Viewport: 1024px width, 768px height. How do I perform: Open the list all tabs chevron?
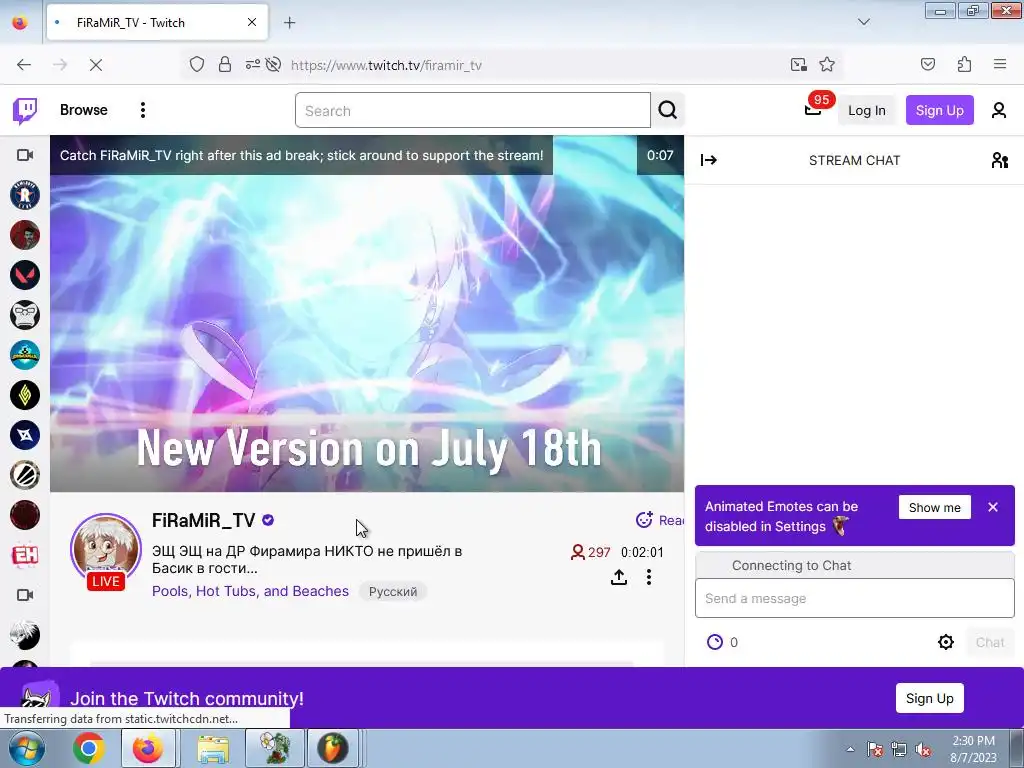tap(863, 22)
